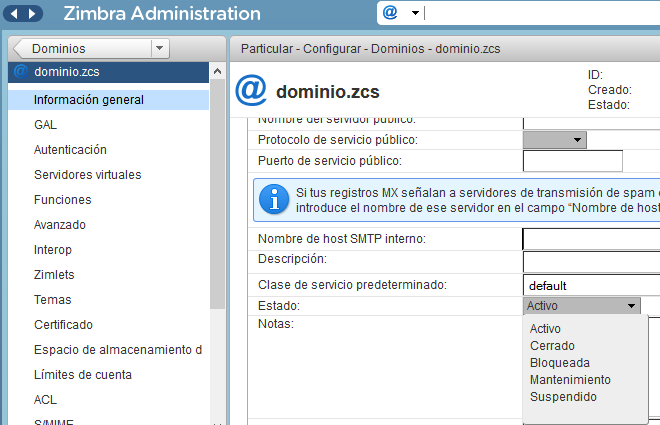
Task: Click the @ search type icon
Action: click(390, 13)
